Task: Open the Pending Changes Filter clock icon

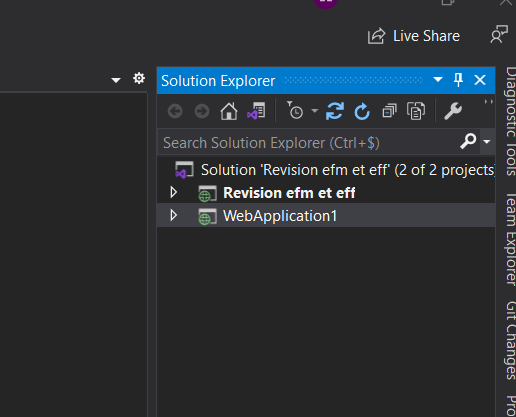Action: [295, 110]
